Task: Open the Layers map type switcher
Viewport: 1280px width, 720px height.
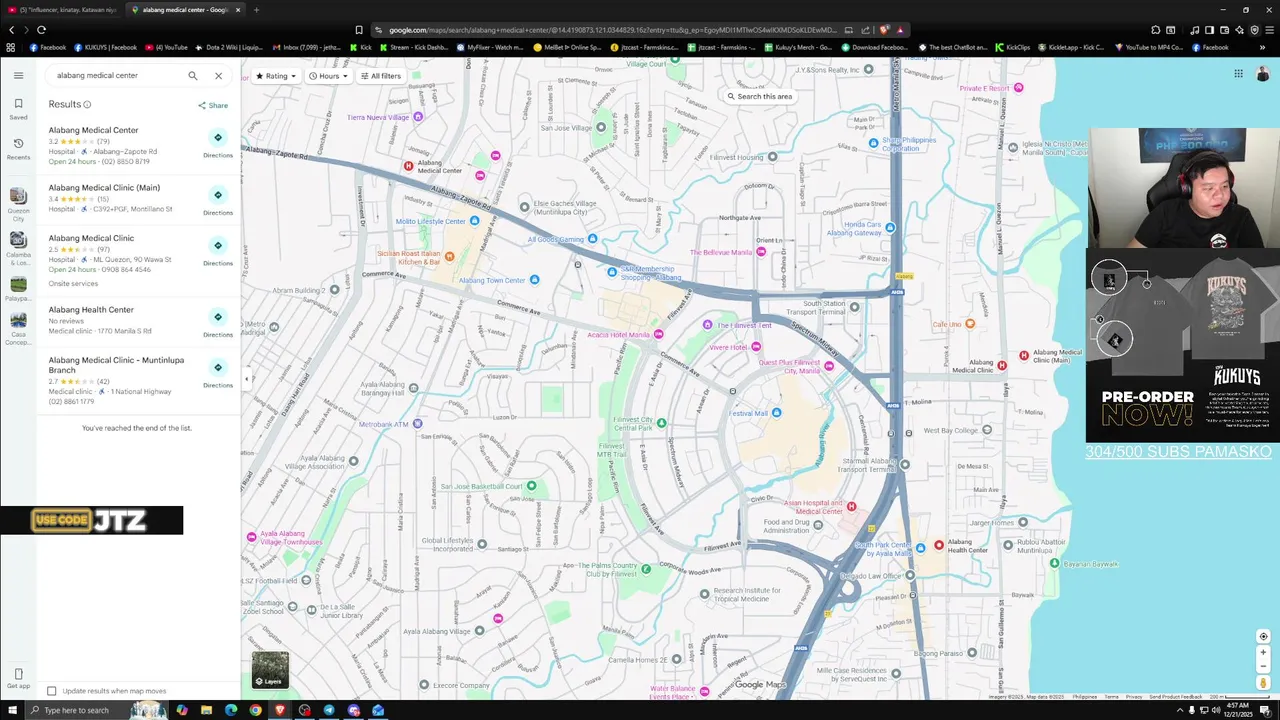Action: [x=270, y=670]
